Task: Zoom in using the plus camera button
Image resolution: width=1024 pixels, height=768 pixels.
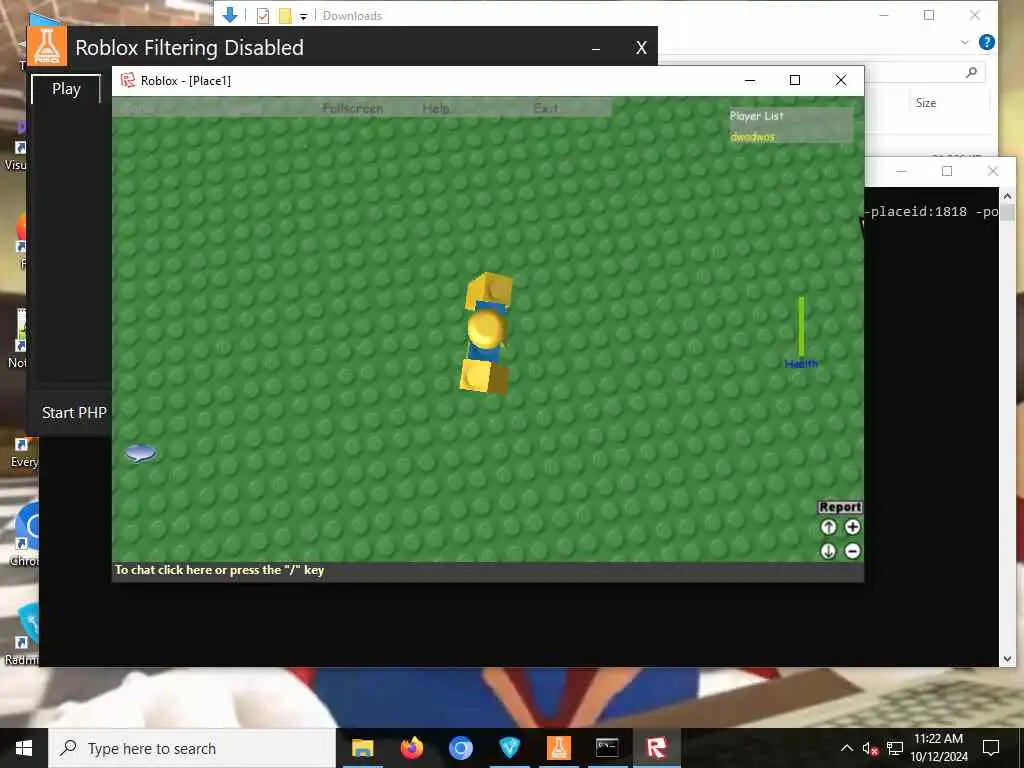Action: coord(852,527)
